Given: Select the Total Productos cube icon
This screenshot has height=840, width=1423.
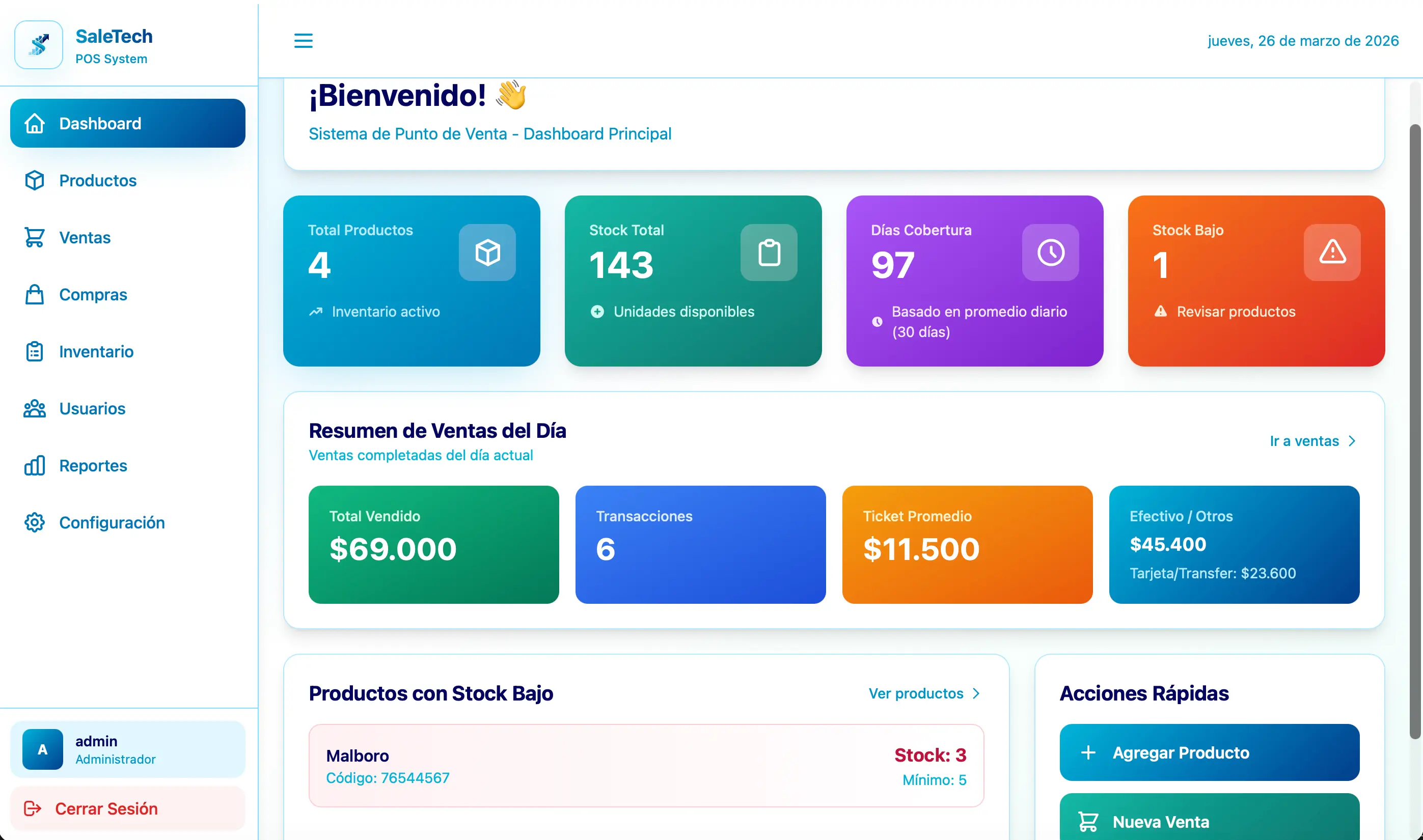Looking at the screenshot, I should (486, 253).
